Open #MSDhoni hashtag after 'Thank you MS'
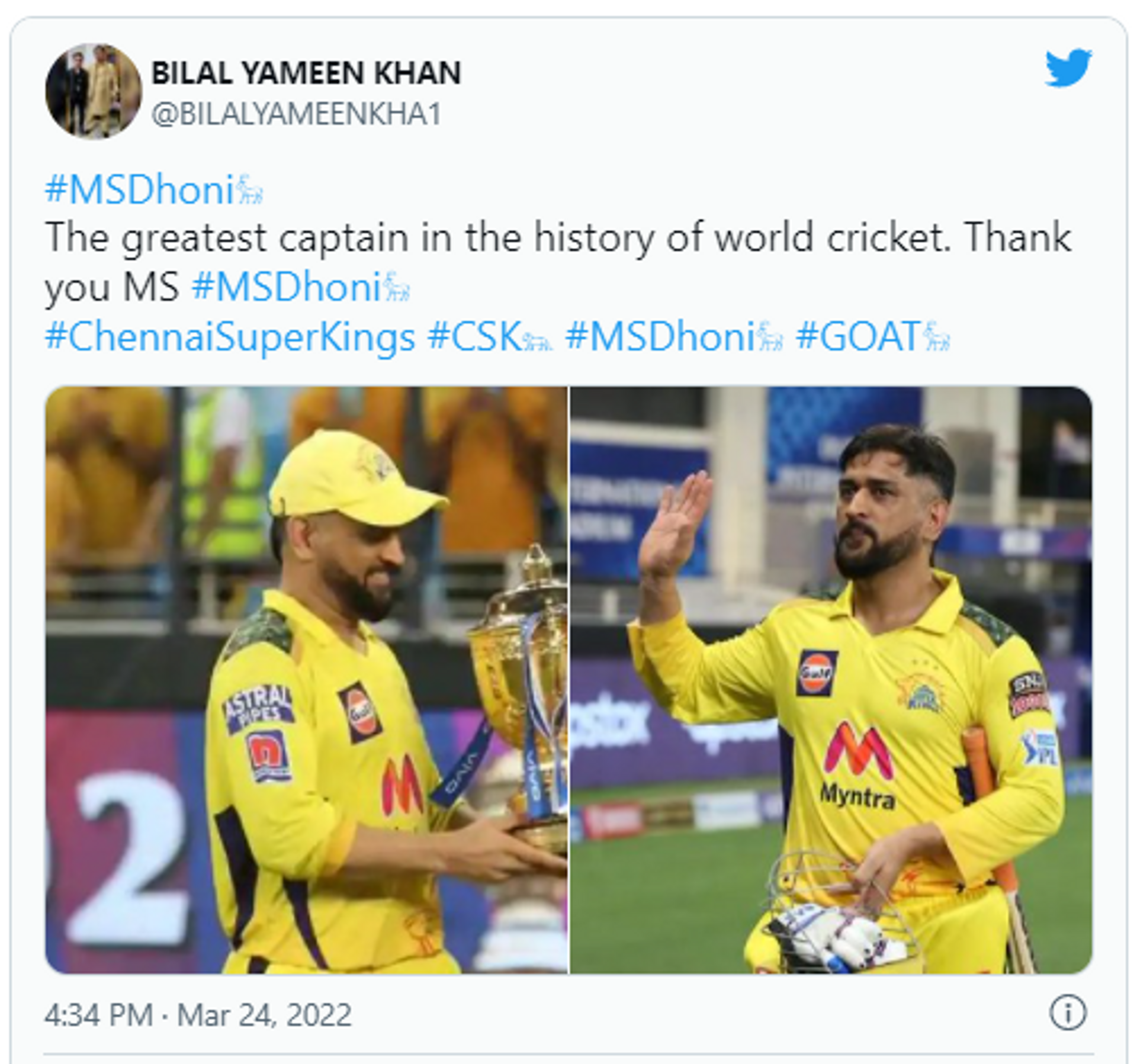 286,287
